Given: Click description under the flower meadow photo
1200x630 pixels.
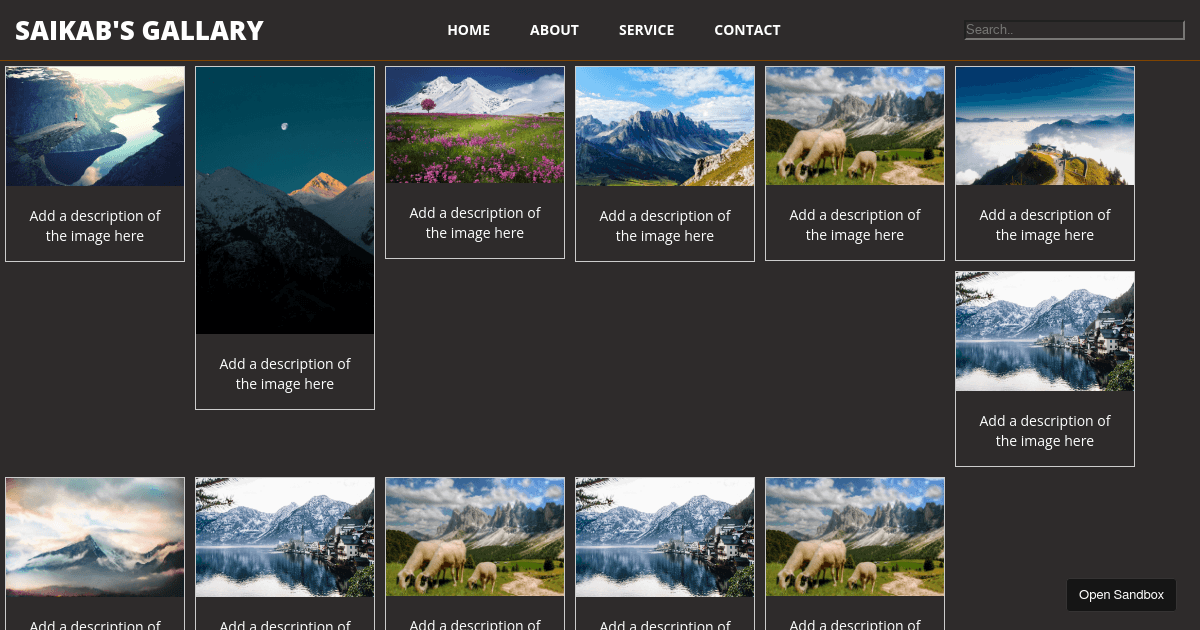Looking at the screenshot, I should tap(475, 223).
